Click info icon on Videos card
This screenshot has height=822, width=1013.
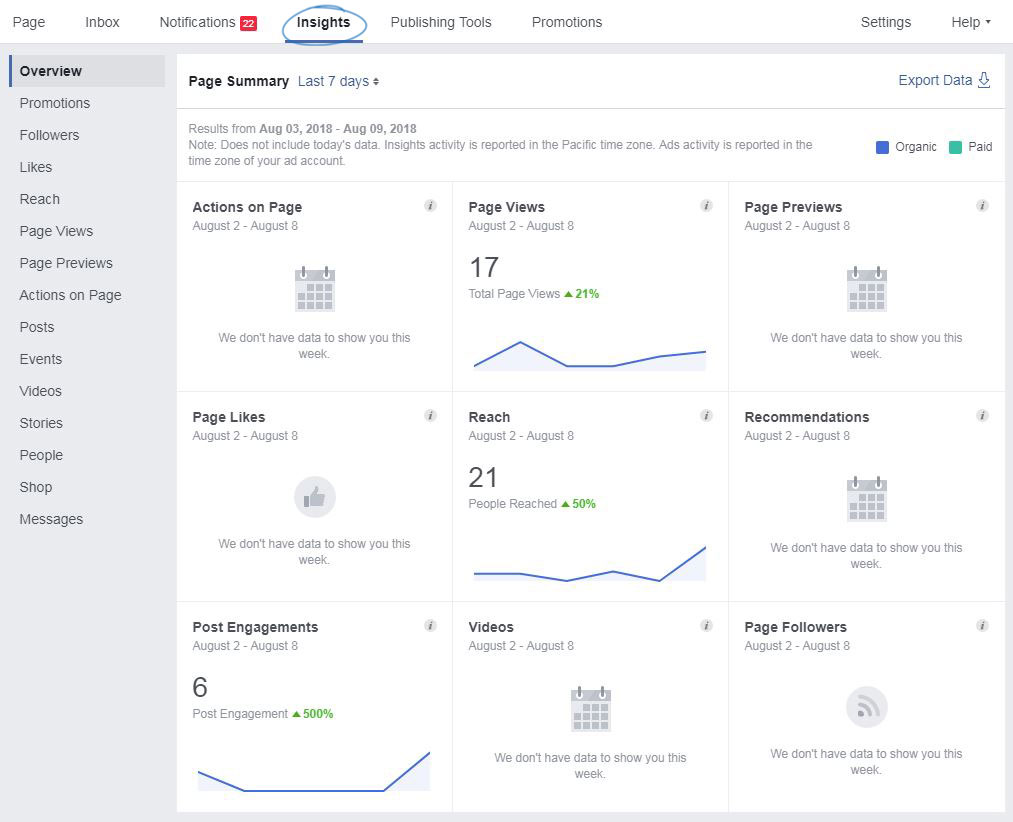tap(706, 626)
